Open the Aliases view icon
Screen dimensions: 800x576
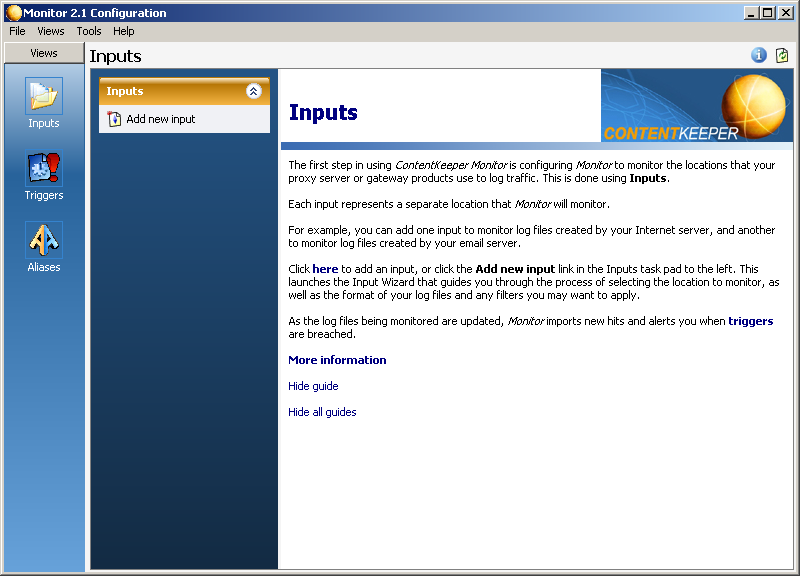44,240
